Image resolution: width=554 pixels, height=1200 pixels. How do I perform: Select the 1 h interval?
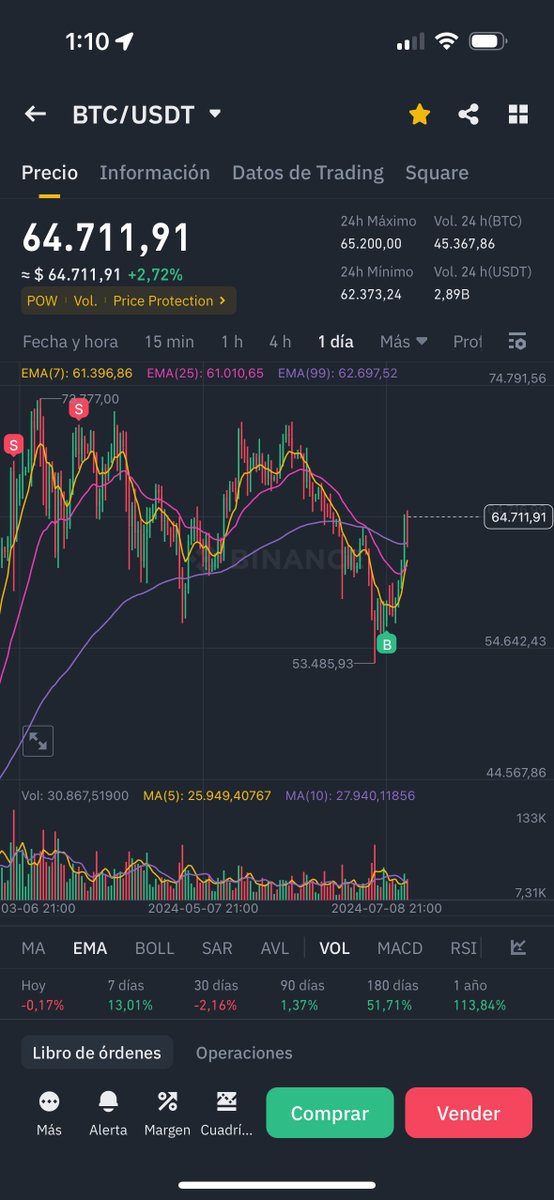(x=232, y=342)
